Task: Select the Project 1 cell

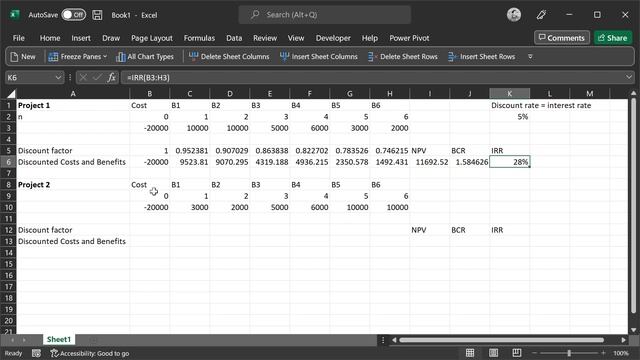Action: point(73,105)
